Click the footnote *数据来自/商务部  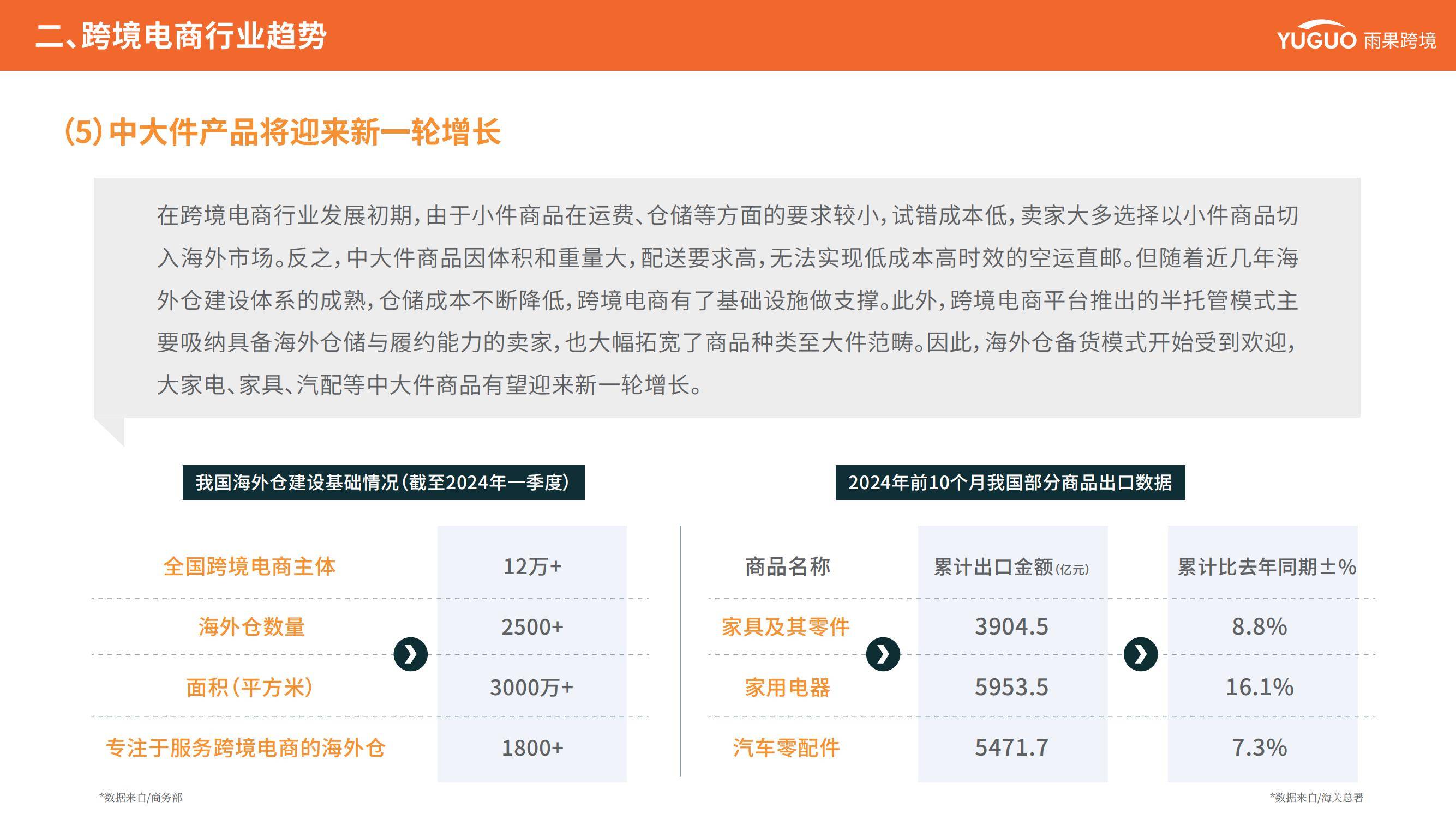point(141,798)
